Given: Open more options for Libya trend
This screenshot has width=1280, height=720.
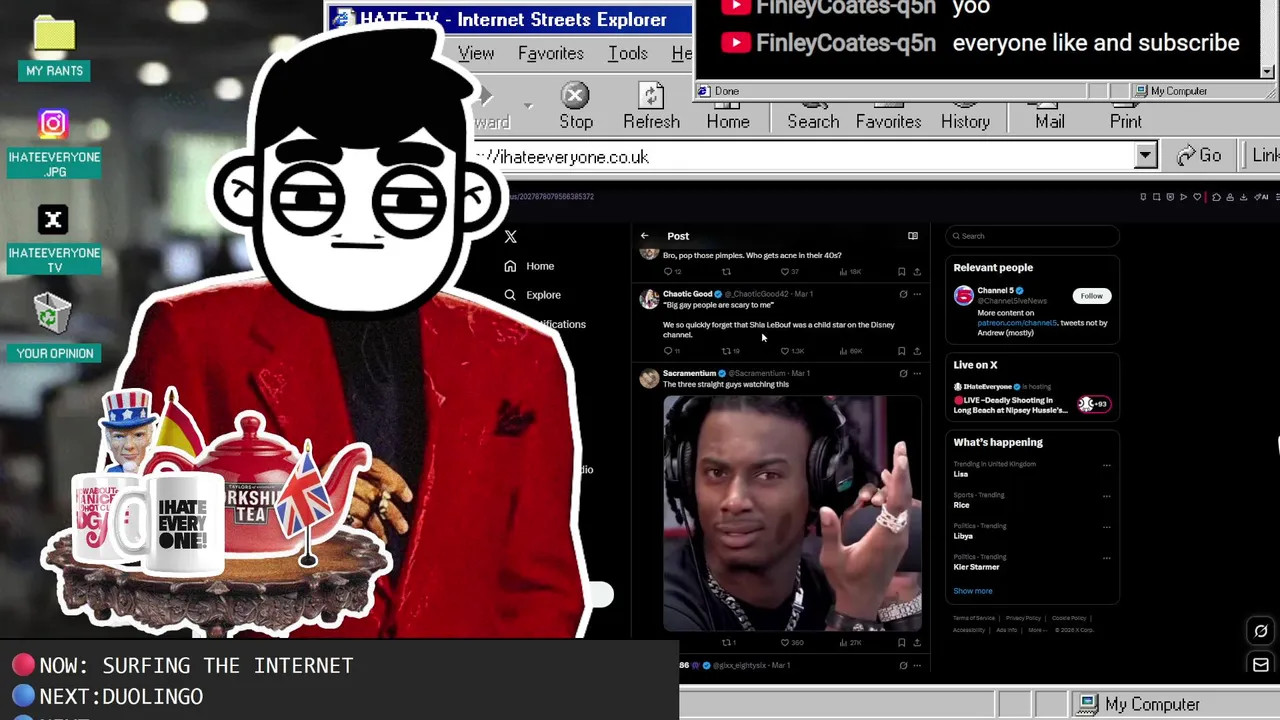Looking at the screenshot, I should pos(1106,527).
